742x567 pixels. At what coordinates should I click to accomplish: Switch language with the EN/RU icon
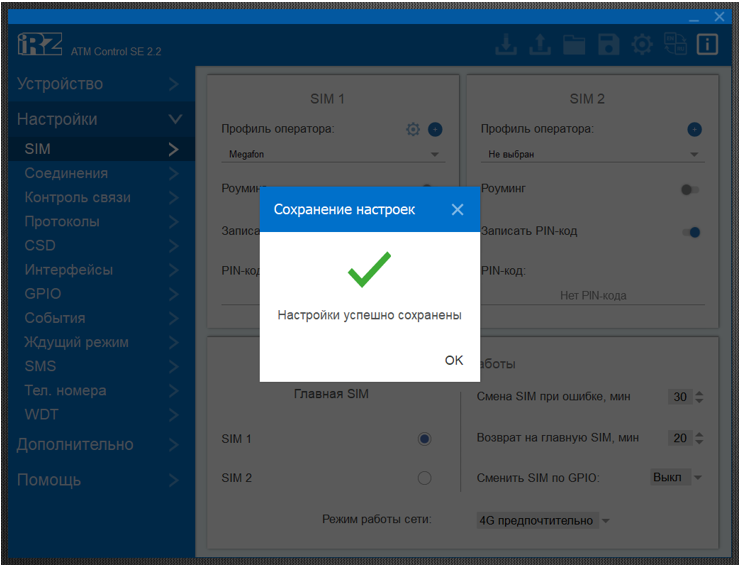pyautogui.click(x=675, y=45)
